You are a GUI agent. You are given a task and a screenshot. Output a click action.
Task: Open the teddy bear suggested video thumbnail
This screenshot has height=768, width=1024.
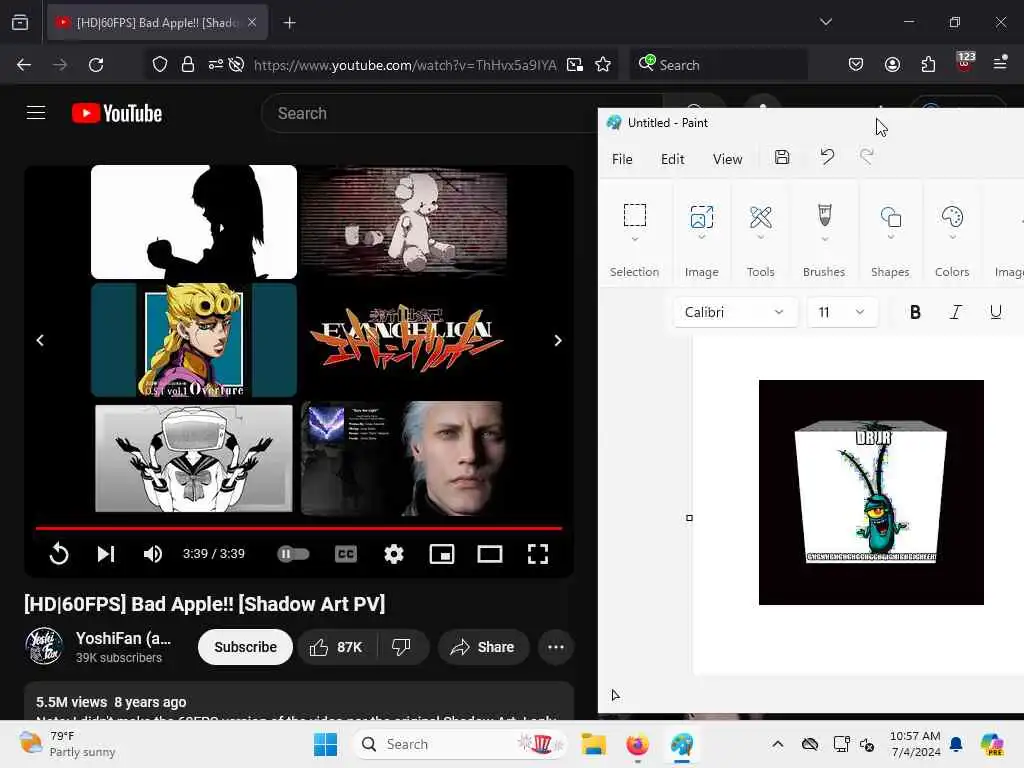(x=404, y=222)
